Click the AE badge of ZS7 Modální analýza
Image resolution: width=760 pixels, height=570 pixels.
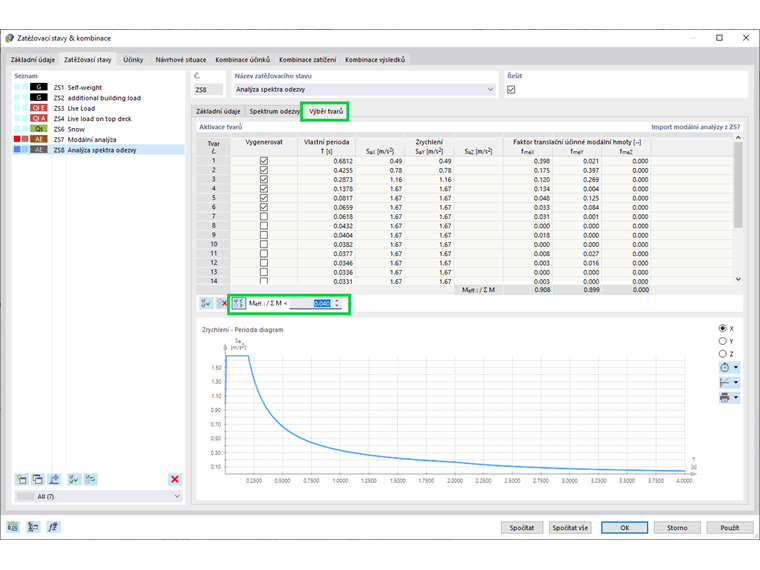pos(39,139)
